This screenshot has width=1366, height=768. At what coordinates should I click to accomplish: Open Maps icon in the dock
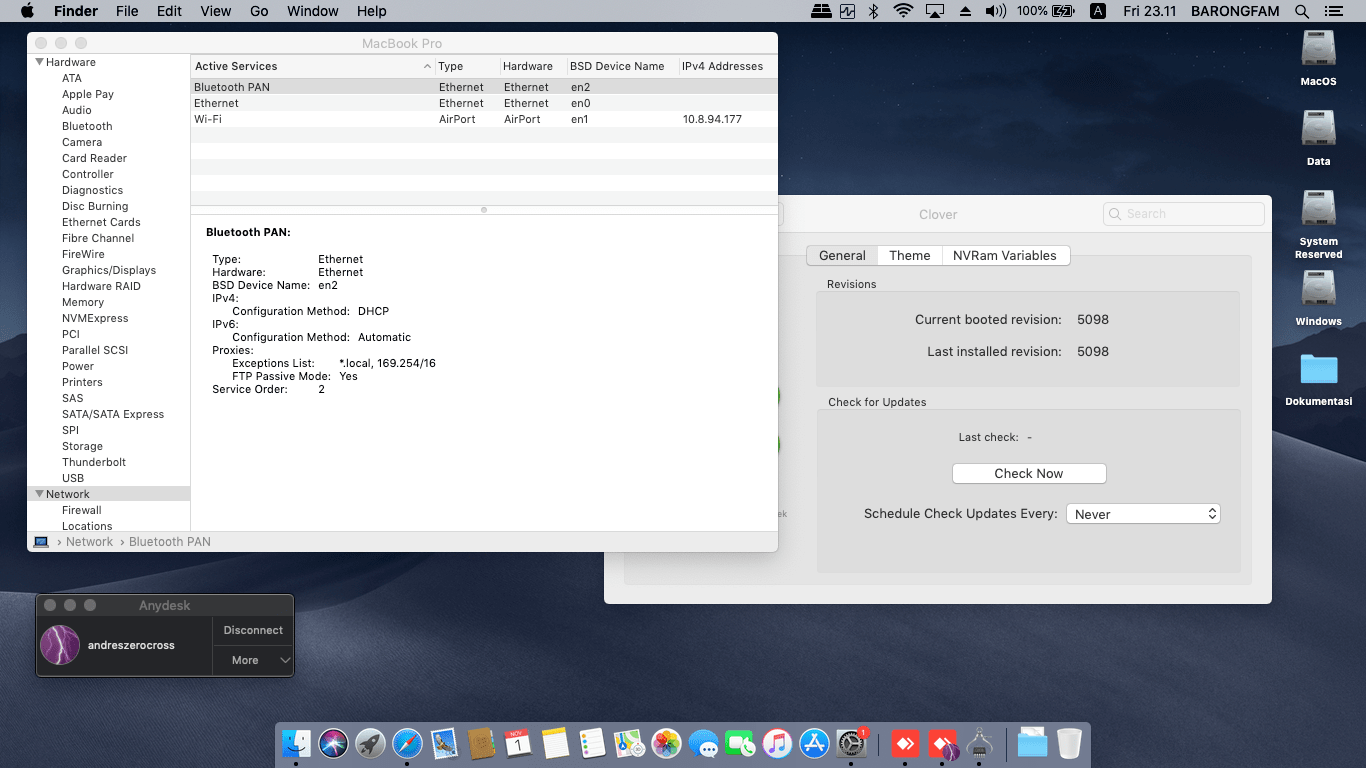pos(629,743)
